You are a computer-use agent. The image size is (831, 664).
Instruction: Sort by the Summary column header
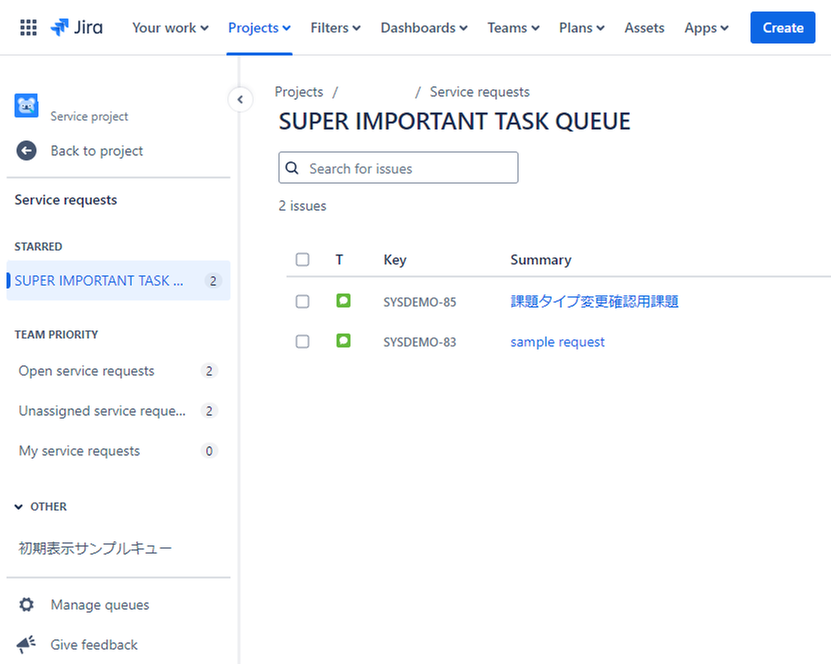541,260
